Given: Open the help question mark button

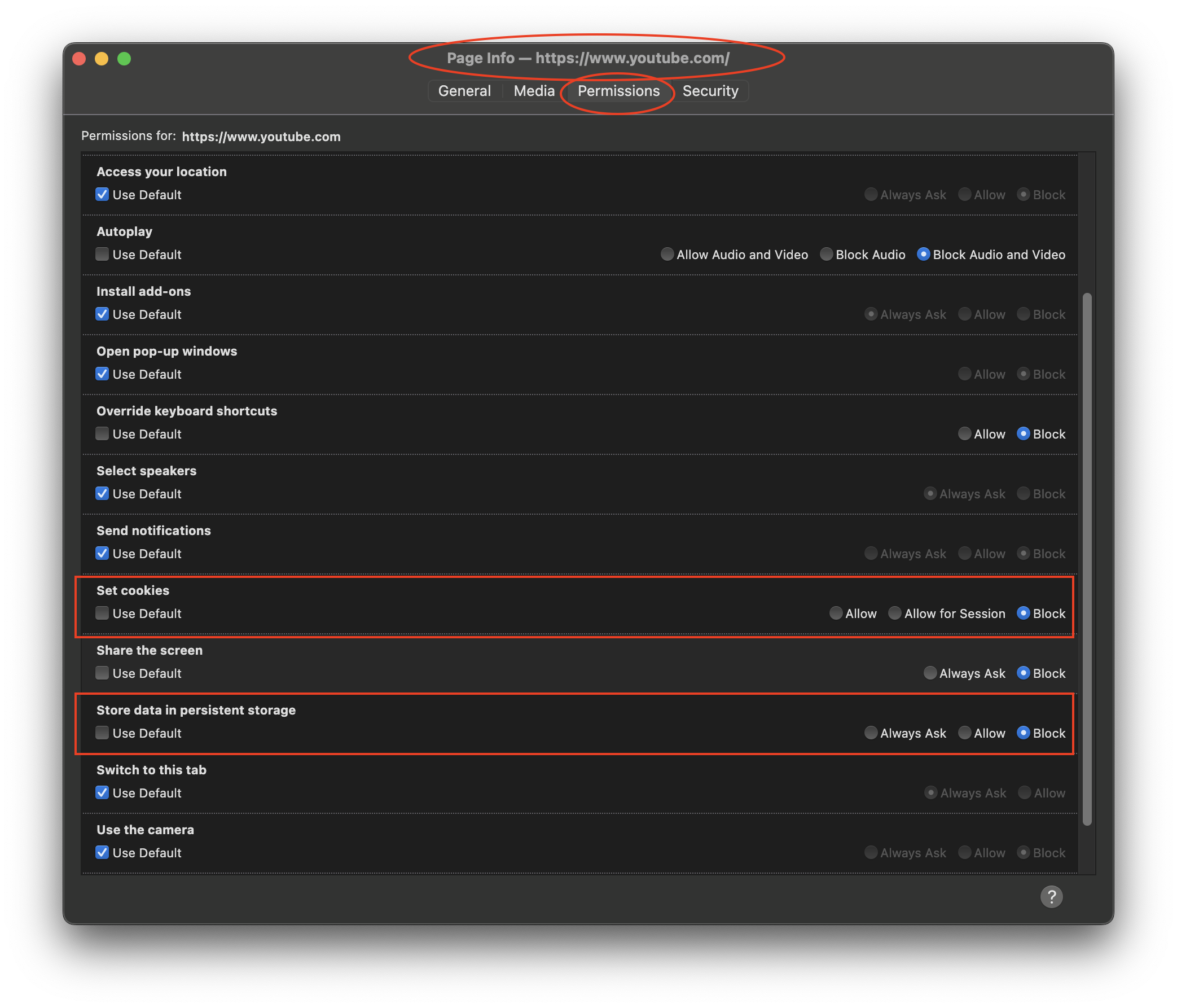Looking at the screenshot, I should point(1051,897).
